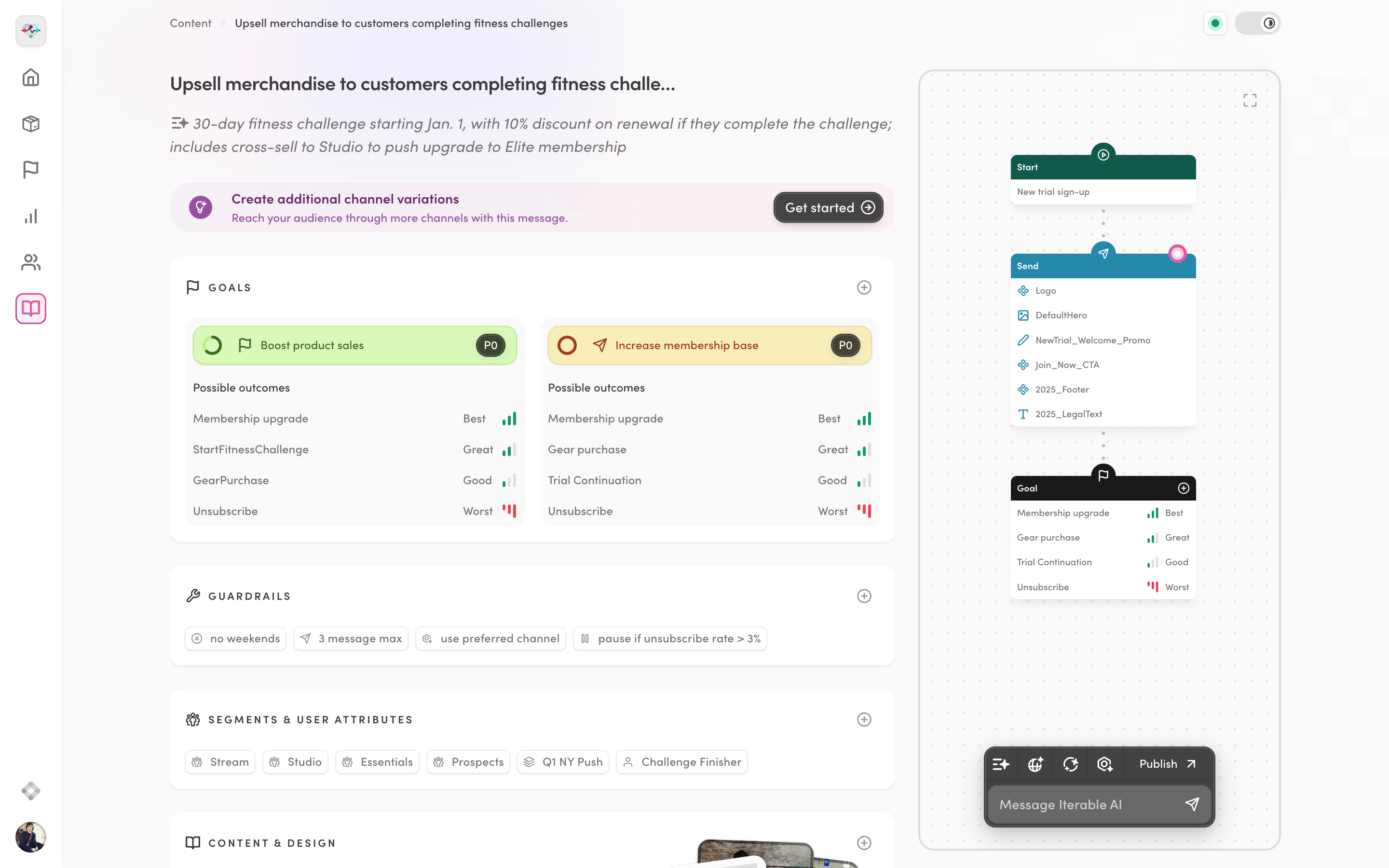Click the Start node header
1389x868 pixels.
tap(1103, 168)
